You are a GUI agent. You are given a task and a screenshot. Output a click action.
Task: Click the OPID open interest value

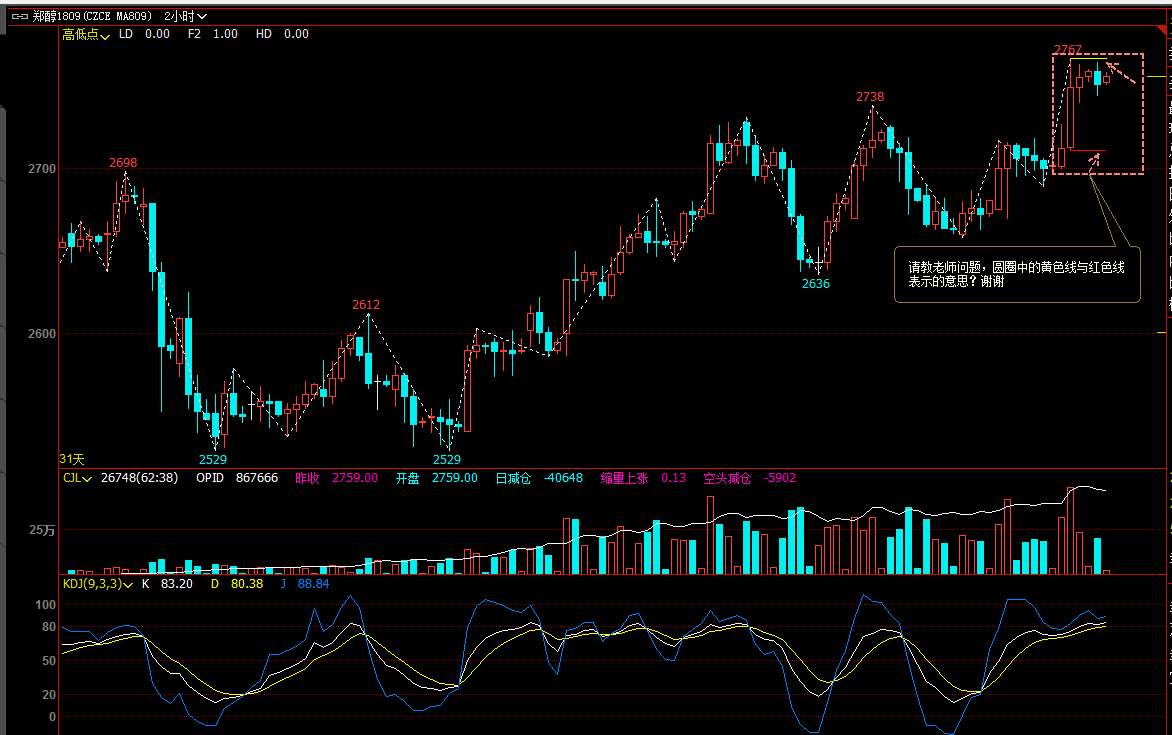256,478
